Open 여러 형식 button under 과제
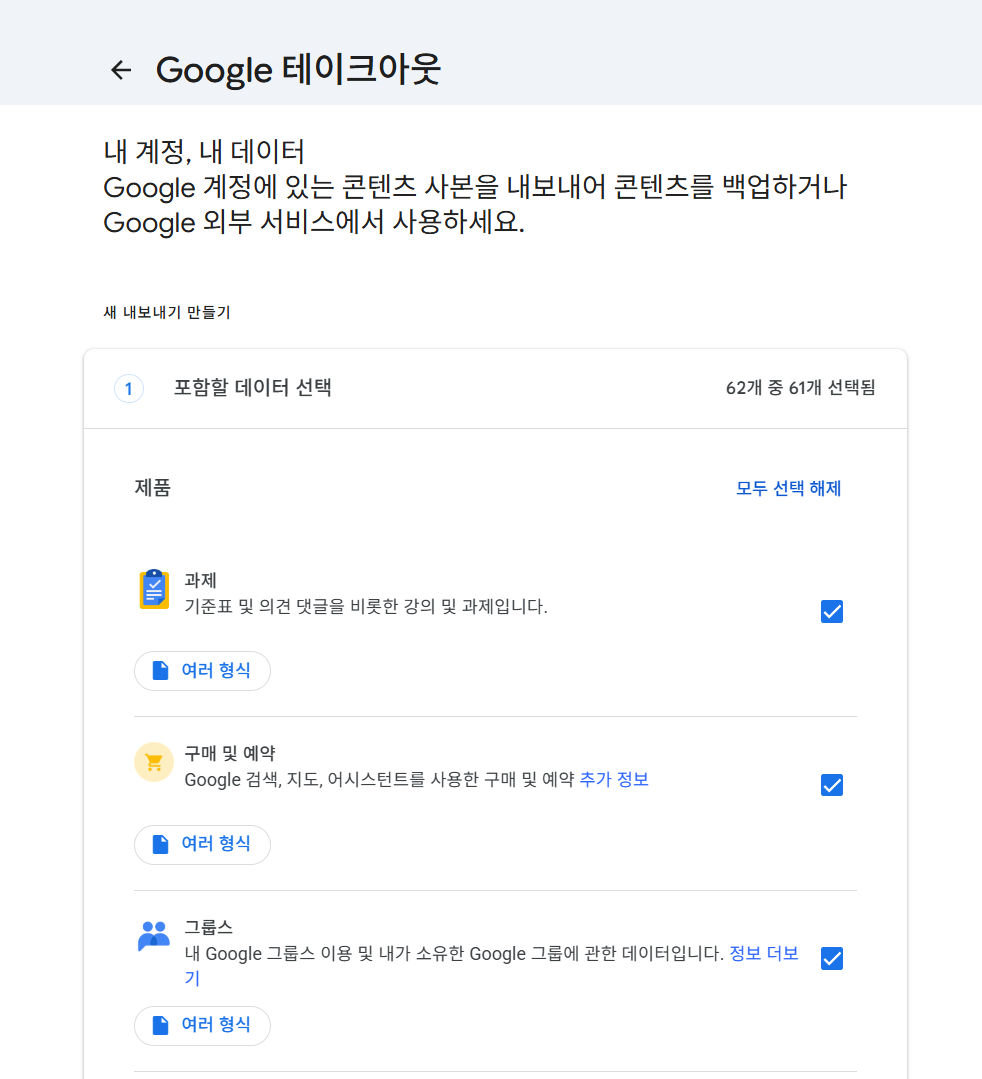The width and height of the screenshot is (982, 1079). [202, 671]
